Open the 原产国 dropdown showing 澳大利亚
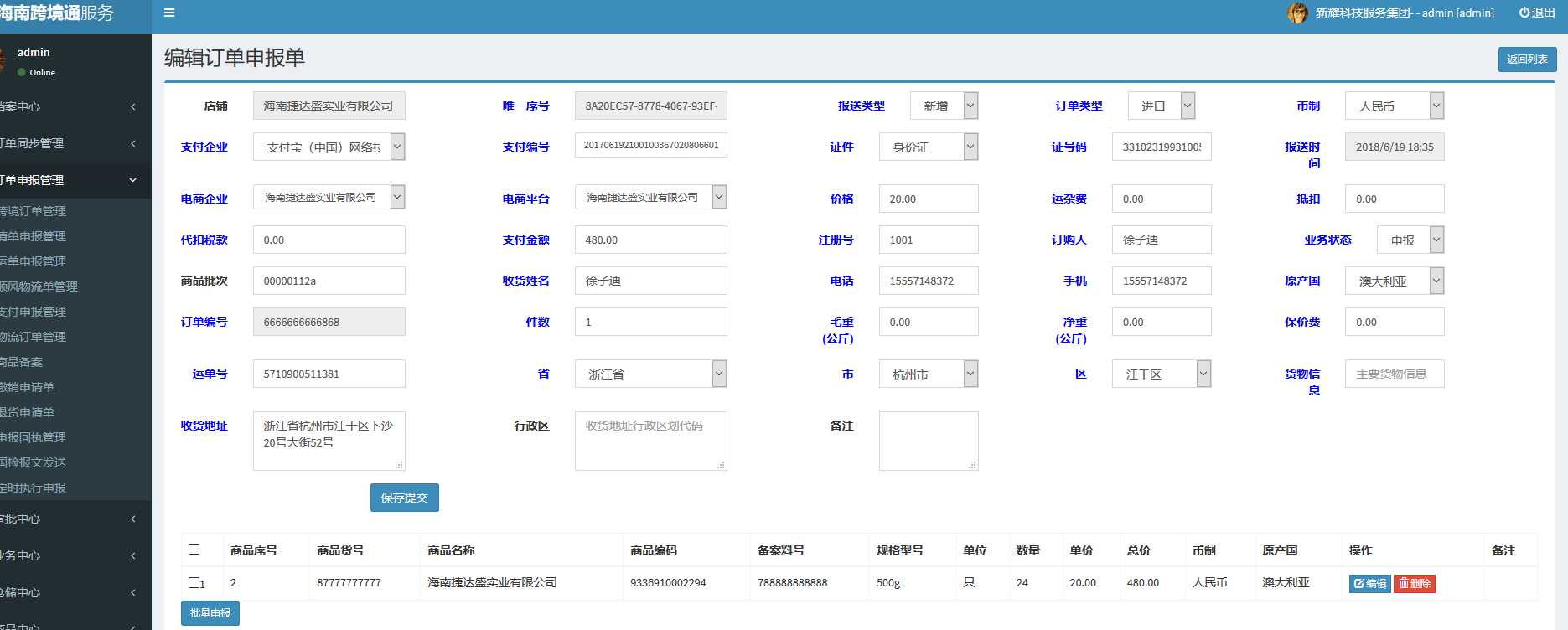This screenshot has height=630, width=1568. click(1395, 281)
